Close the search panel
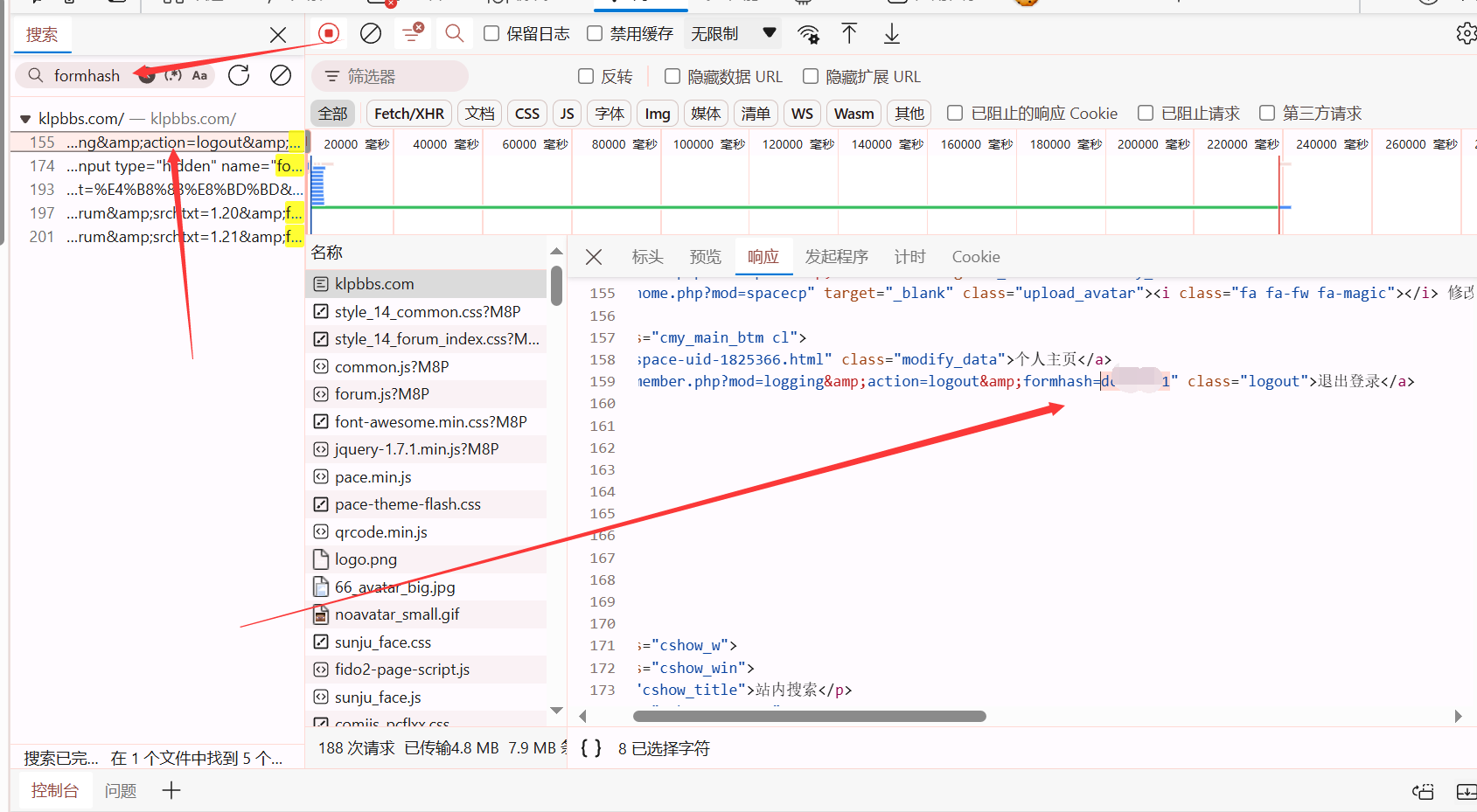 [278, 35]
